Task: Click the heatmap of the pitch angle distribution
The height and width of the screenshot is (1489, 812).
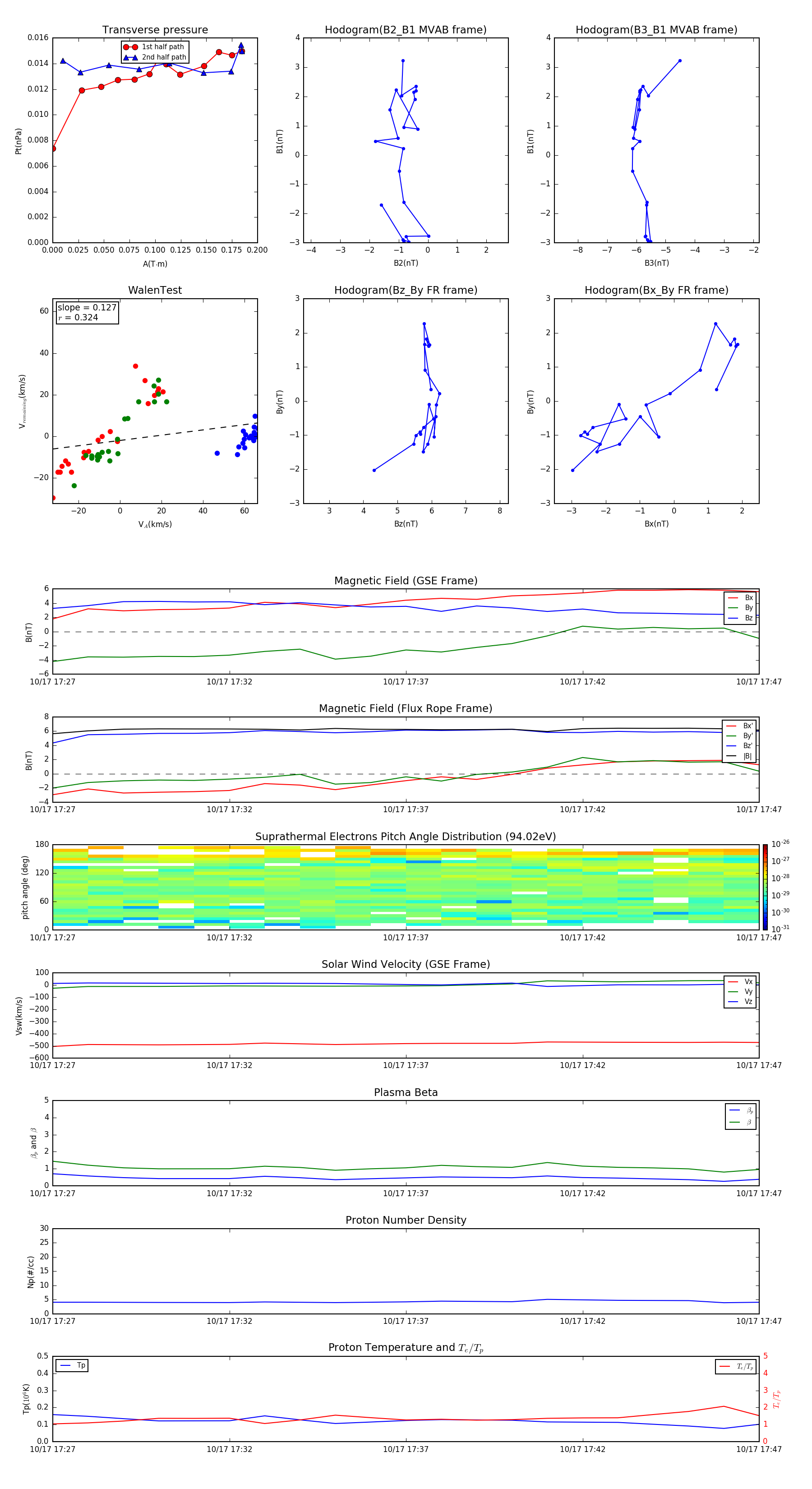Action: 406,887
